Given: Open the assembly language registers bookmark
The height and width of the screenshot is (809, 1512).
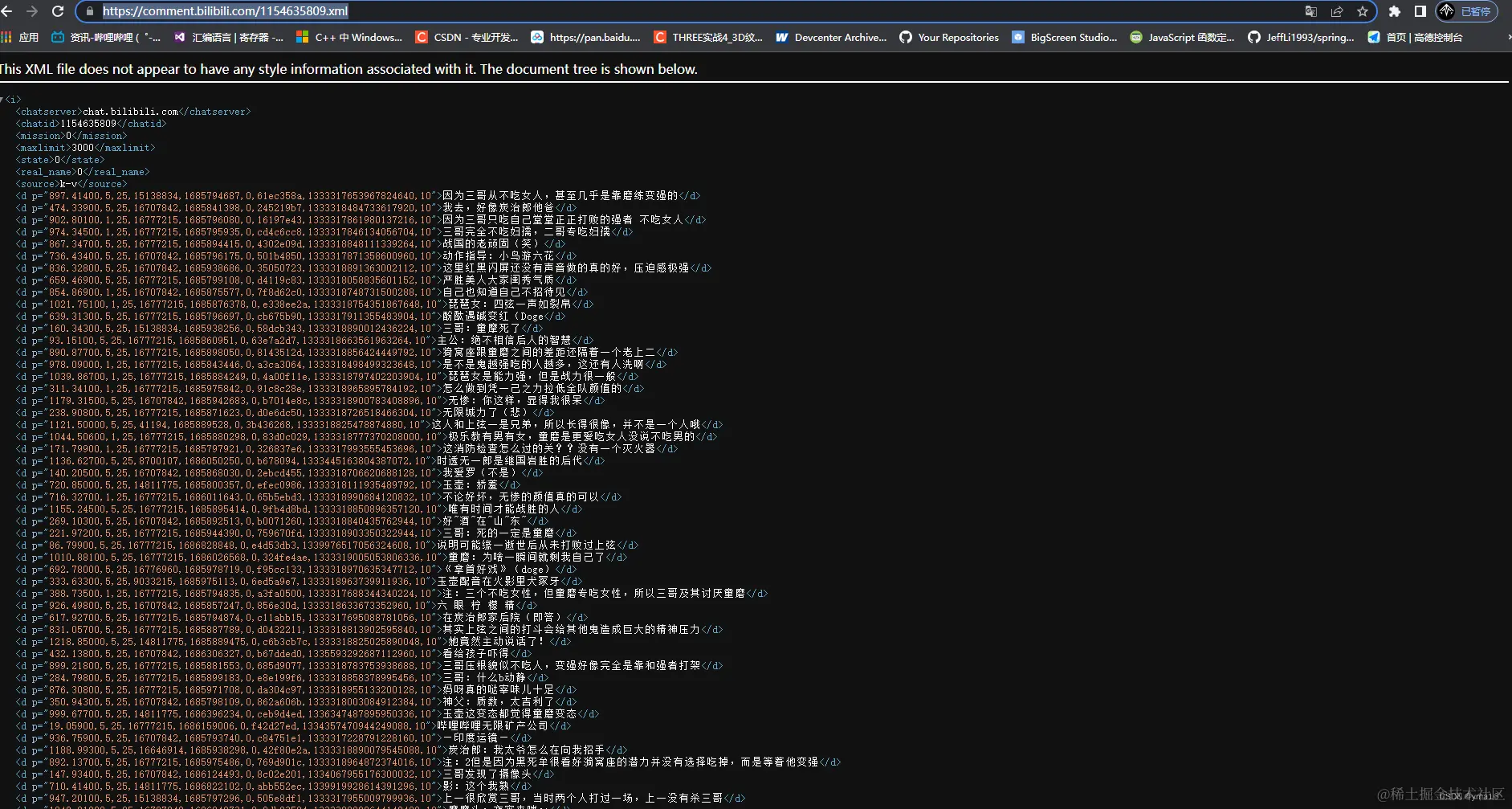Looking at the screenshot, I should tap(229, 37).
